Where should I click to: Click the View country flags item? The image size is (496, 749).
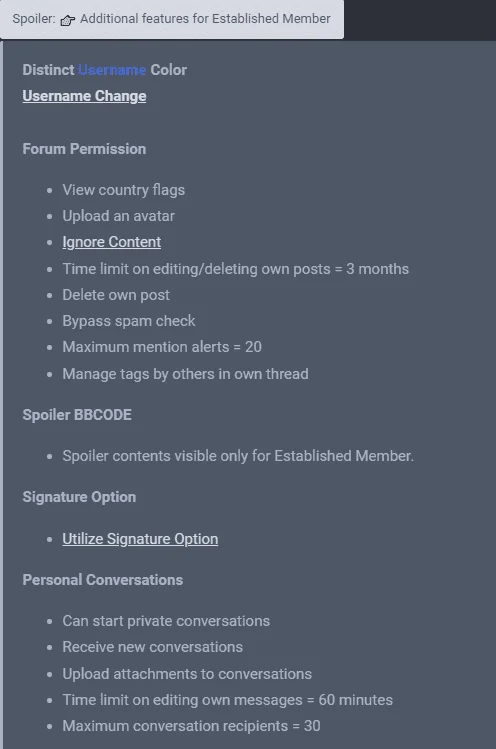click(123, 190)
